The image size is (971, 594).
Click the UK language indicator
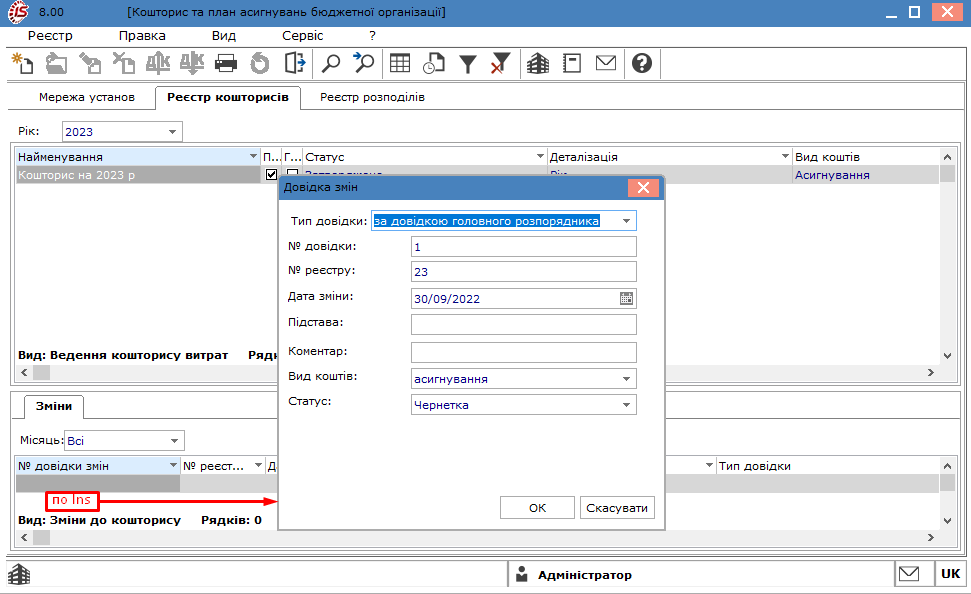pos(951,574)
